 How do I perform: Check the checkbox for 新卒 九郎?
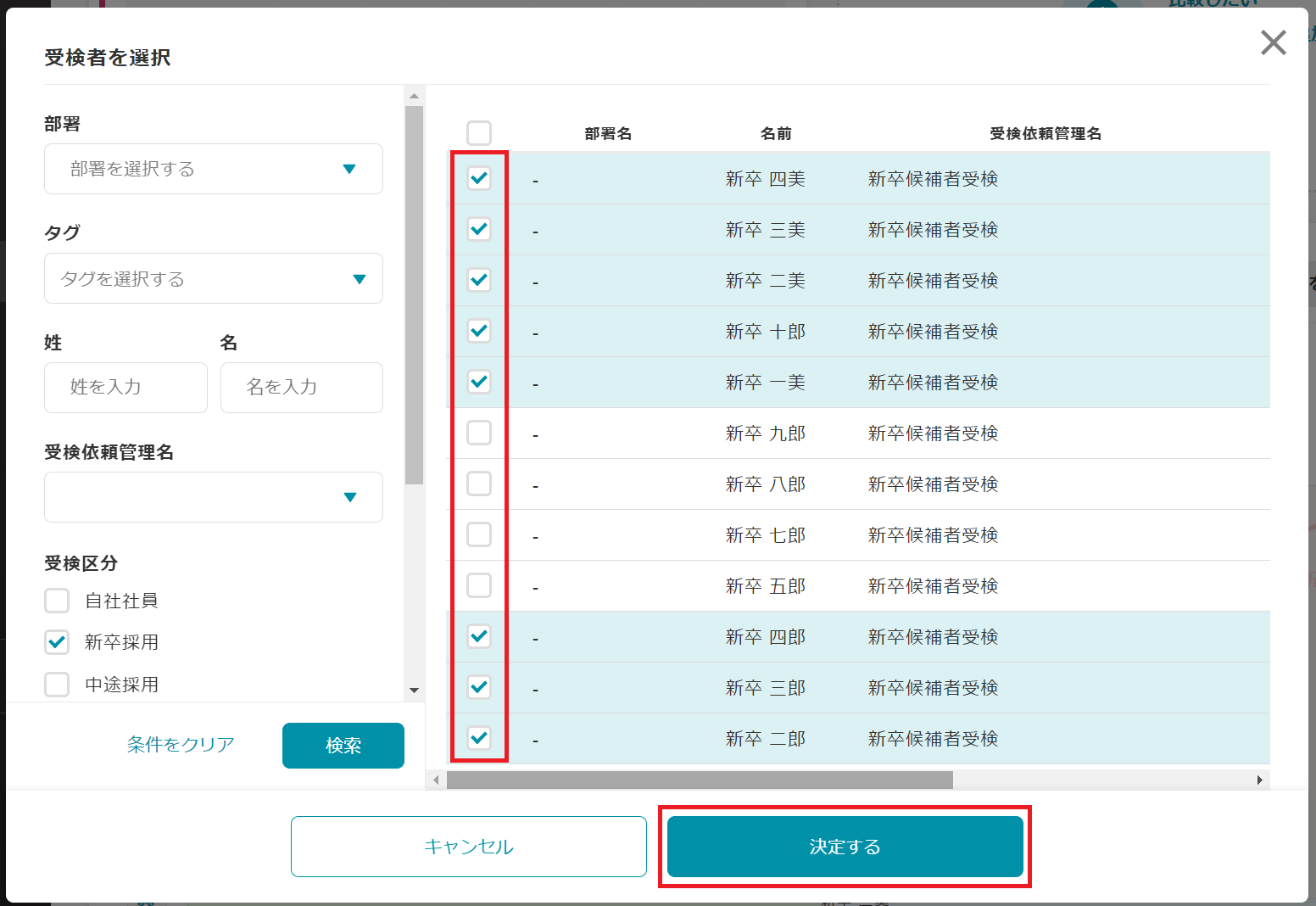479,433
